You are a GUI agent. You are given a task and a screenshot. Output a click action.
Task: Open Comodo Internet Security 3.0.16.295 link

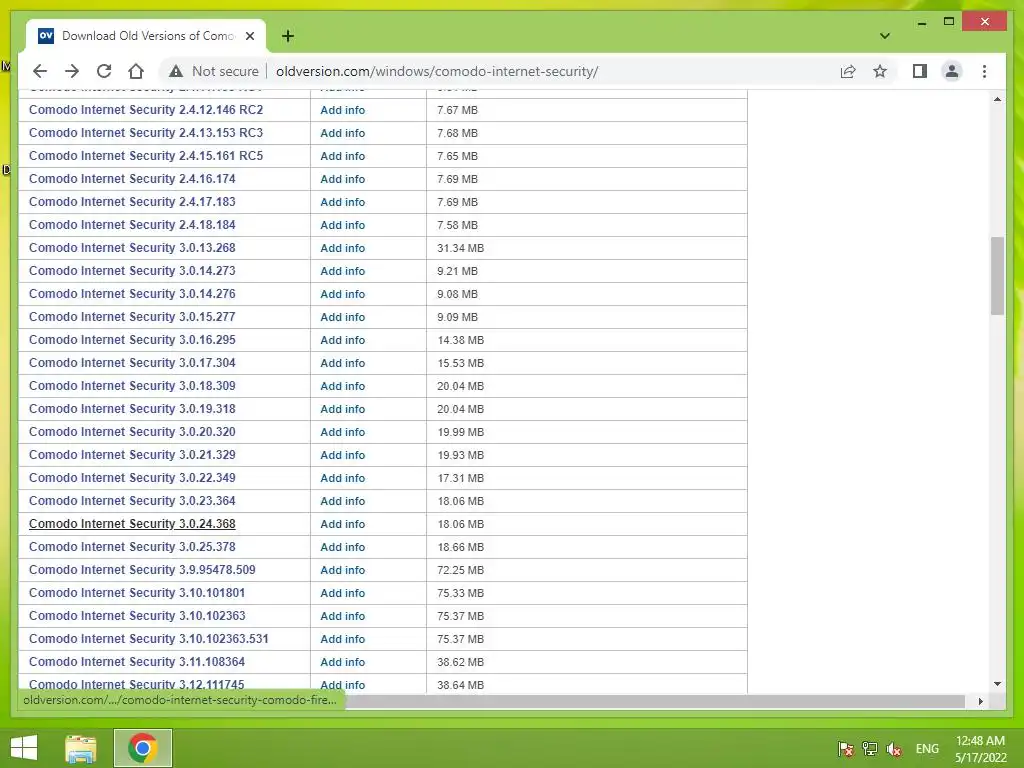[x=132, y=340]
